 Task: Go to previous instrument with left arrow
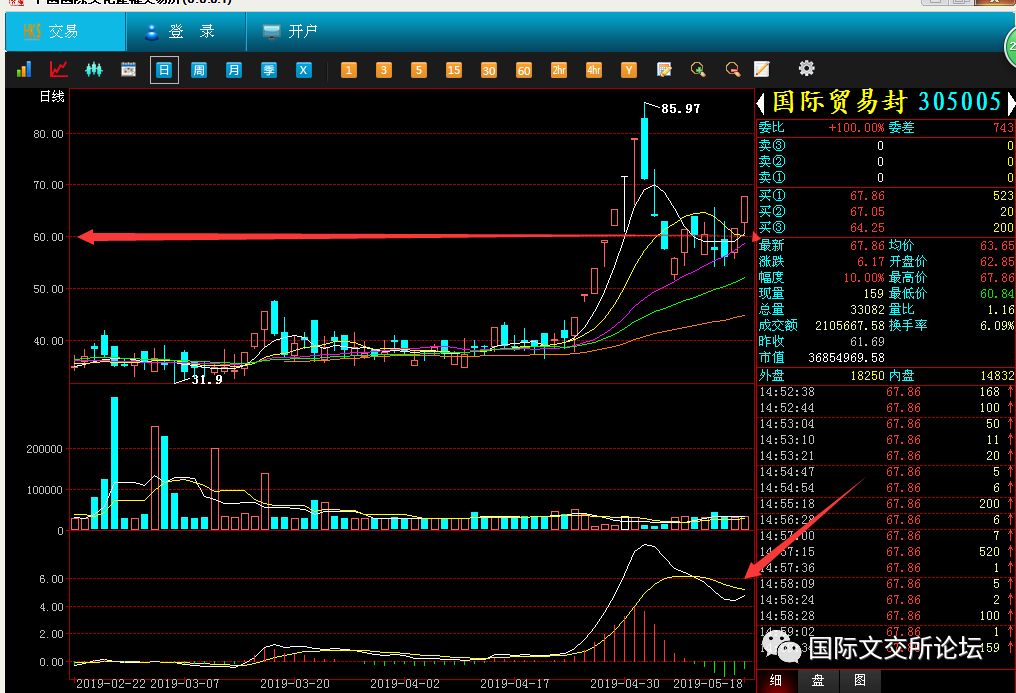pos(761,102)
